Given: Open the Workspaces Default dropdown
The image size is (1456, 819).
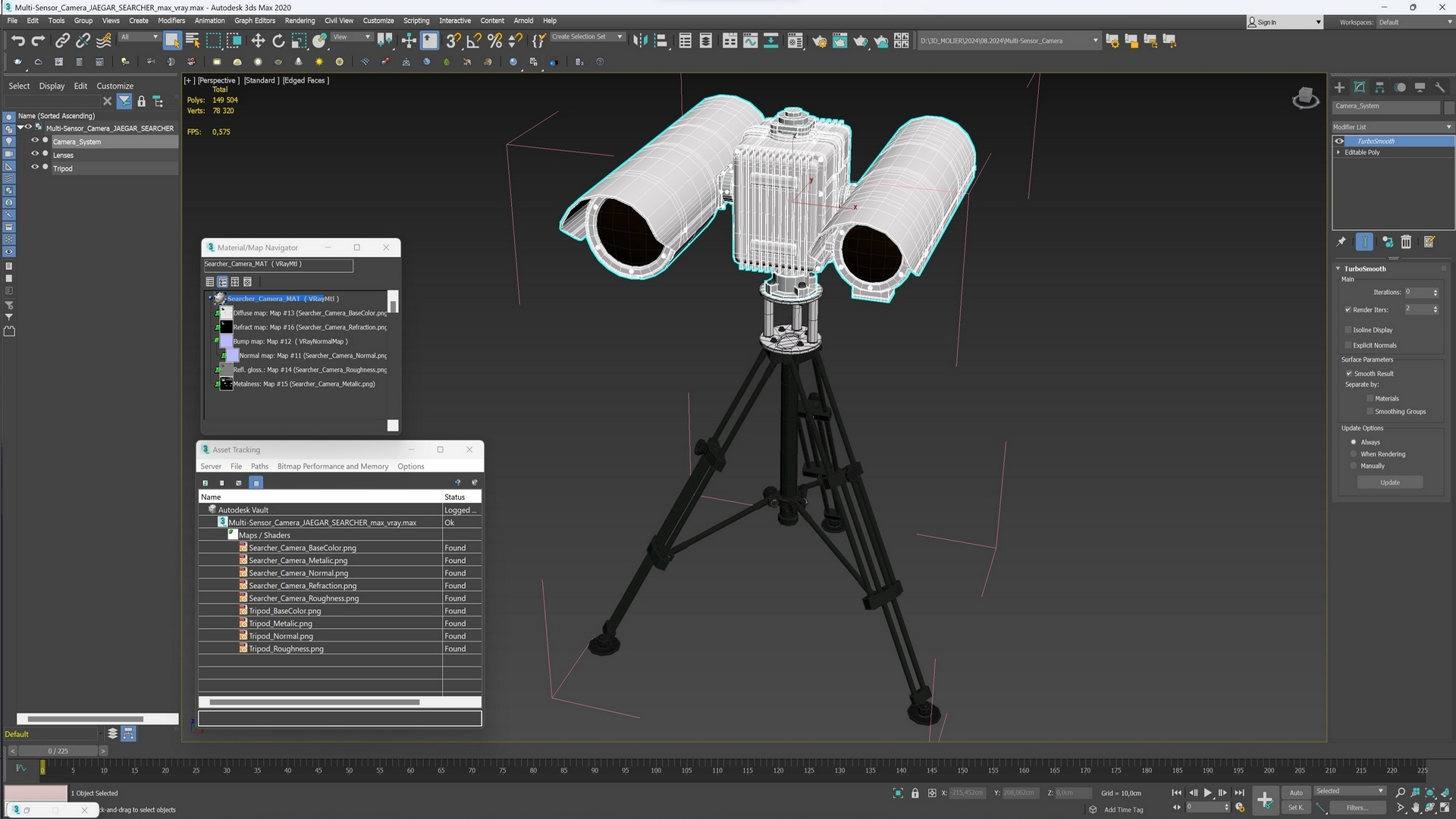Looking at the screenshot, I should 1414,22.
